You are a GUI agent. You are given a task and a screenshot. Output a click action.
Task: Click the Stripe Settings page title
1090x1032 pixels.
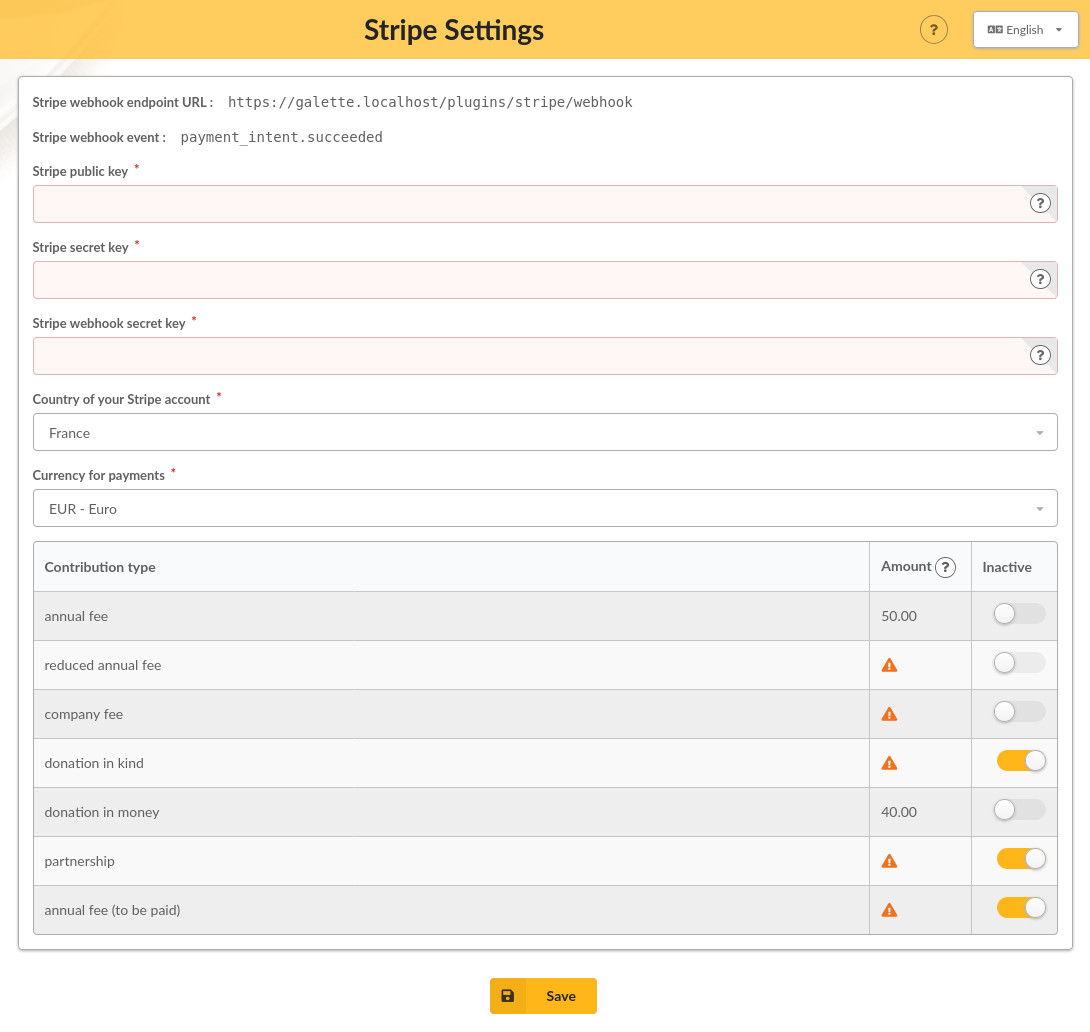(454, 30)
